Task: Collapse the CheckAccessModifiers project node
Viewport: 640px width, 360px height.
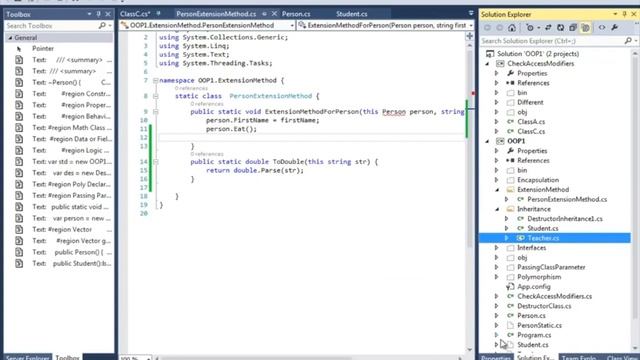Action: 487,64
